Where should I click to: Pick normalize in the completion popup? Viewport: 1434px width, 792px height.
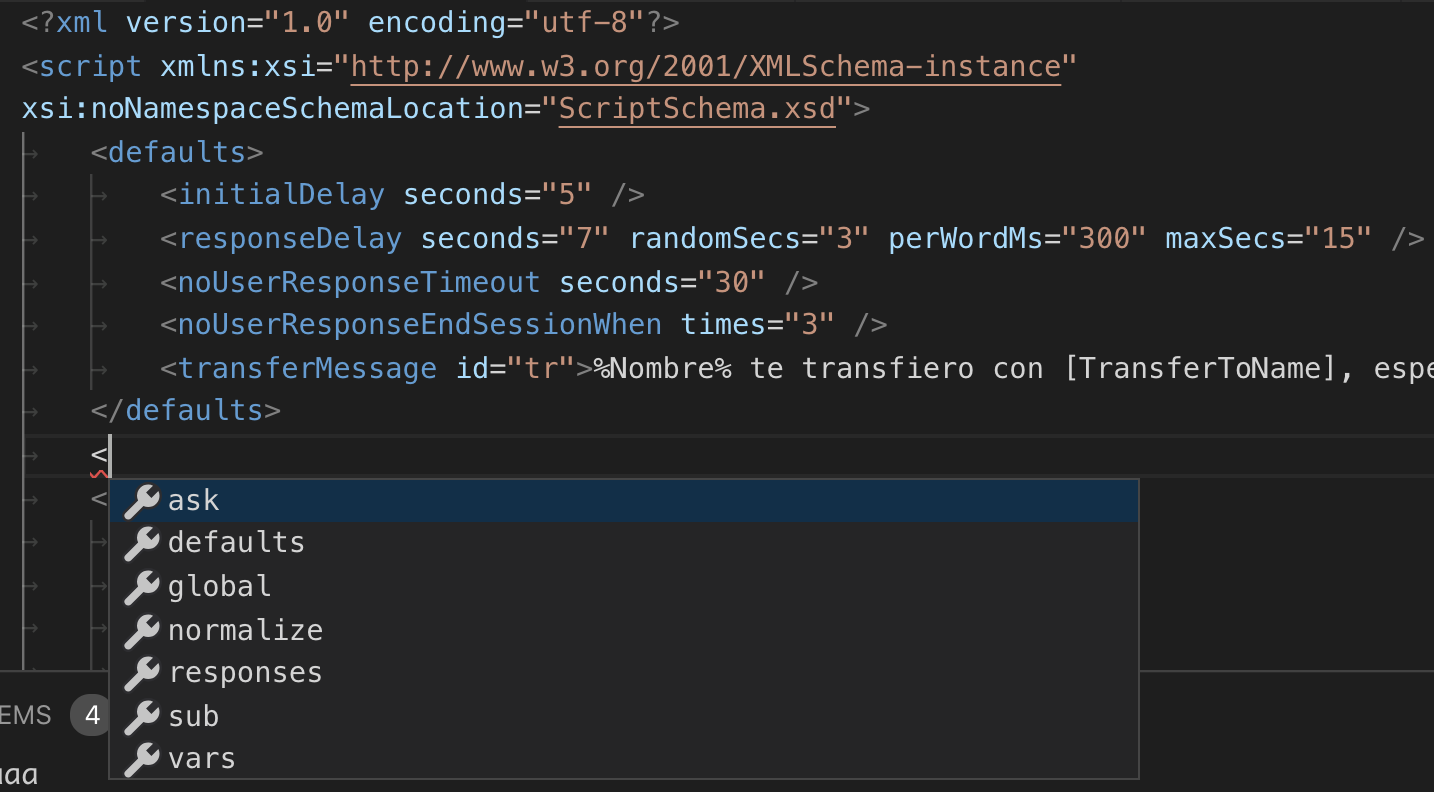624,630
